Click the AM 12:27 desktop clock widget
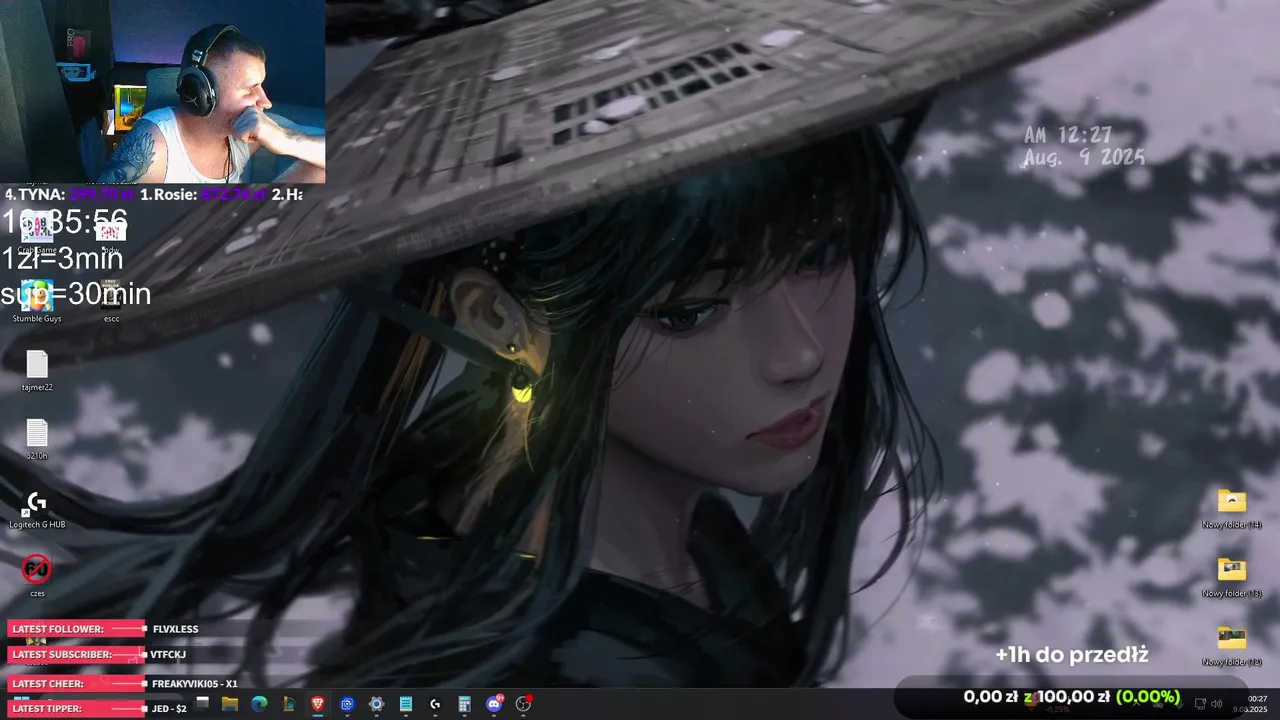This screenshot has width=1280, height=720. 1084,146
